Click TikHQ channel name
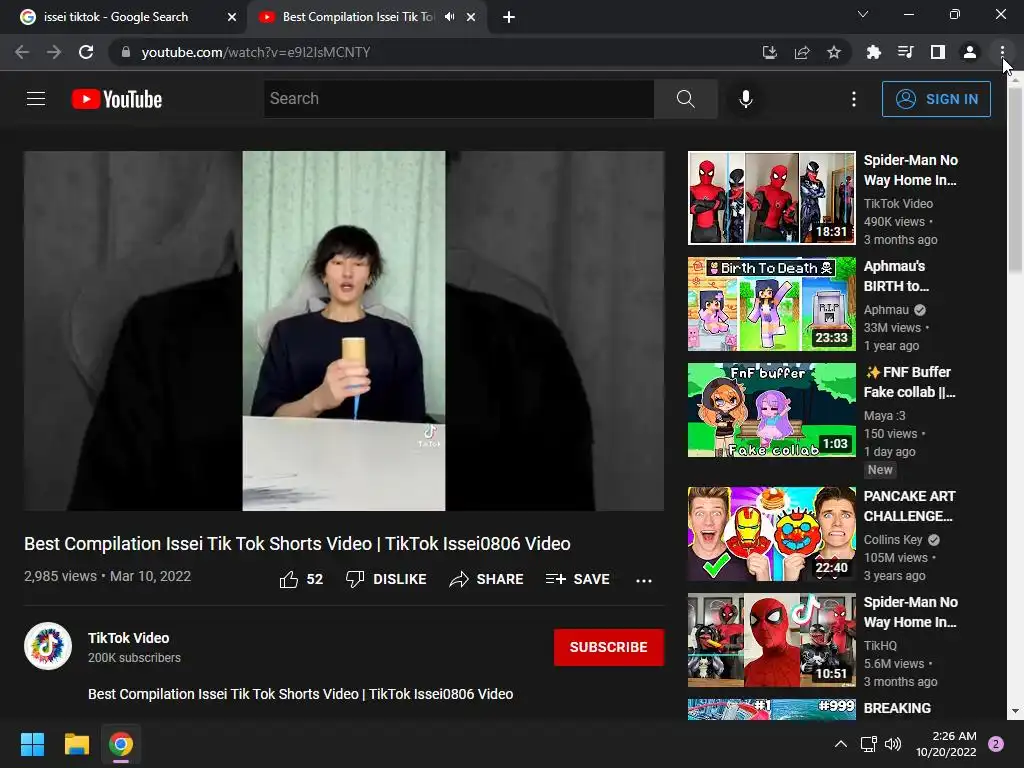The width and height of the screenshot is (1024, 768). click(x=880, y=645)
